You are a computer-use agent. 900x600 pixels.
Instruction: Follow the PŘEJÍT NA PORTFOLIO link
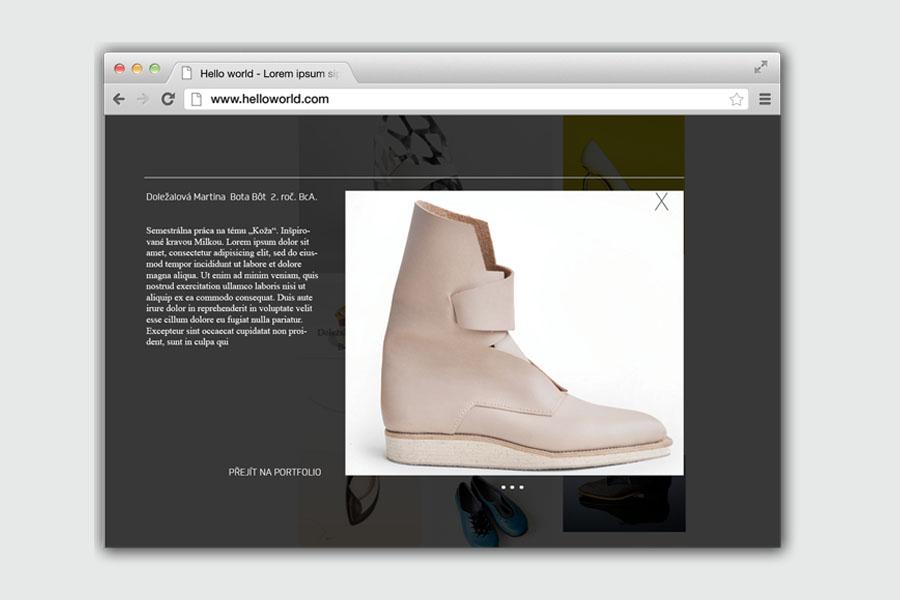[x=275, y=472]
